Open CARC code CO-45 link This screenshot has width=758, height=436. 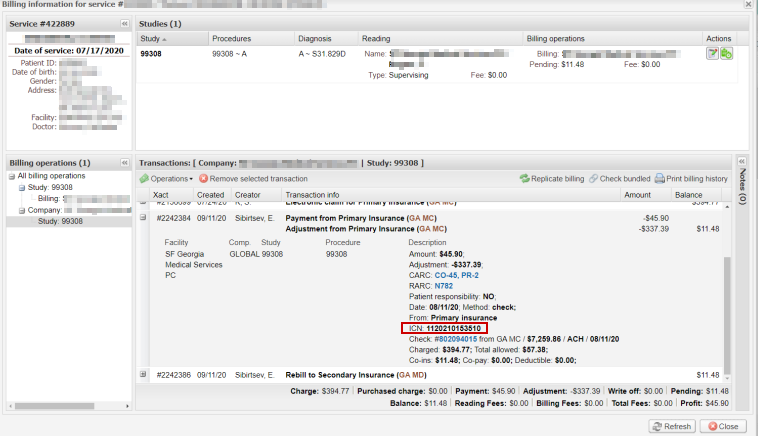[446, 276]
